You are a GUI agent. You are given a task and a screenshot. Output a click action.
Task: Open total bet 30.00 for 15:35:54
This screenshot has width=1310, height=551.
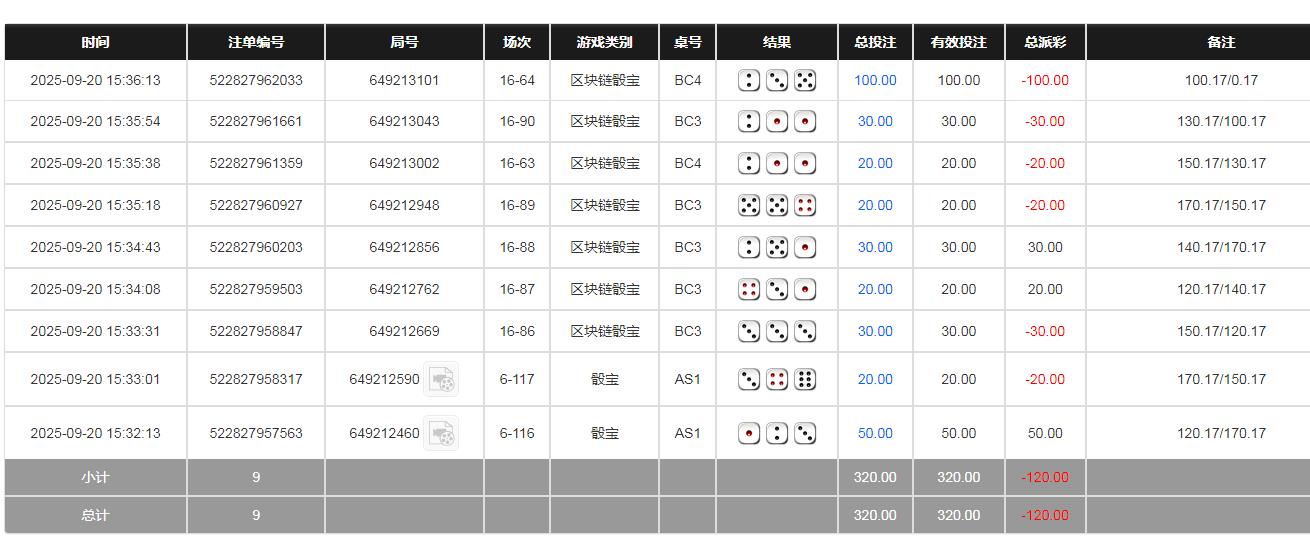(875, 121)
